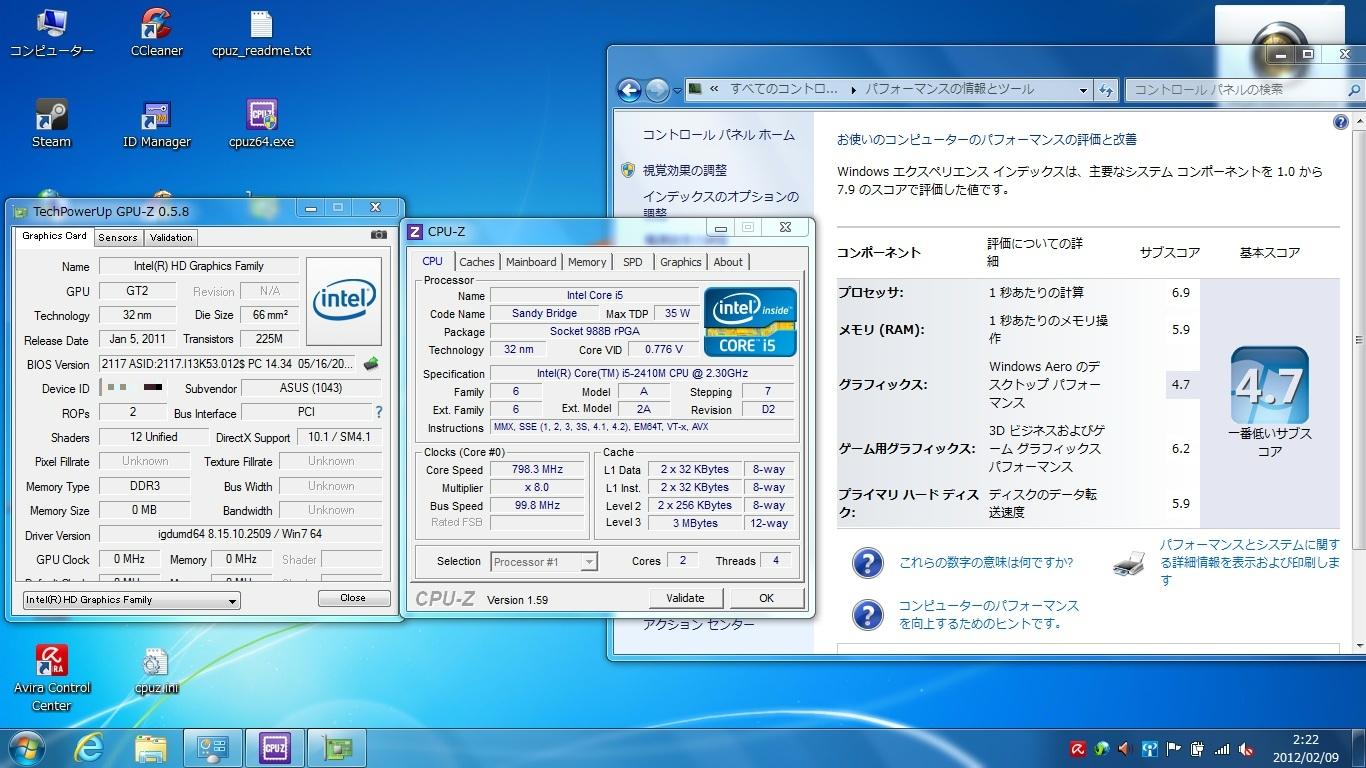Open the SPD tab in CPU-Z
This screenshot has width=1366, height=768.
(633, 262)
